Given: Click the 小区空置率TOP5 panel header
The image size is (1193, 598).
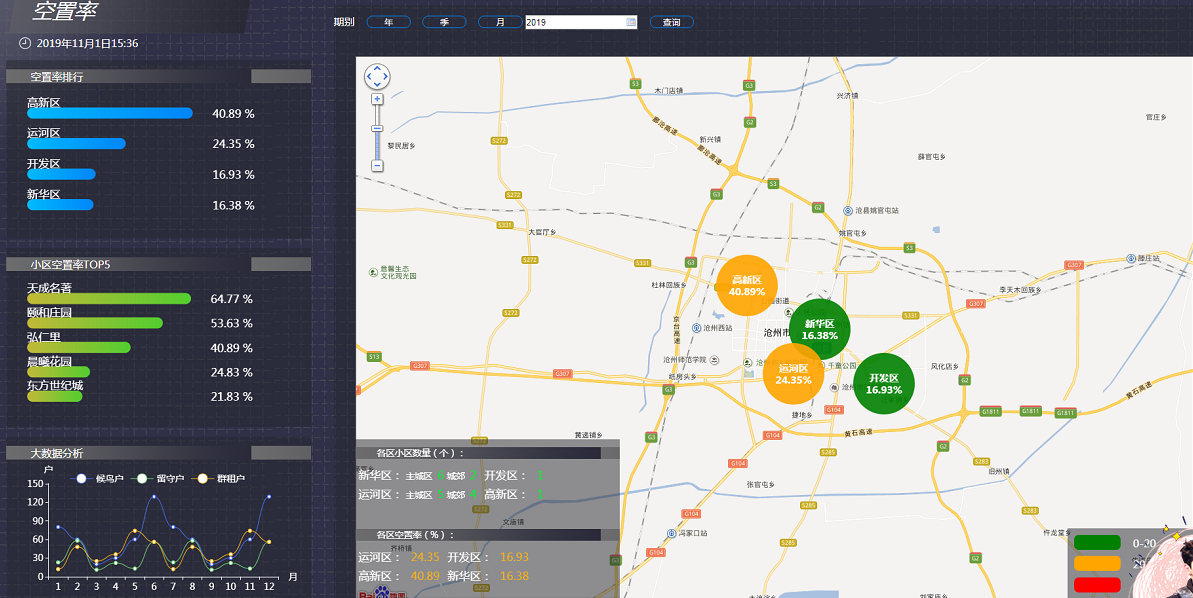Looking at the screenshot, I should 158,264.
